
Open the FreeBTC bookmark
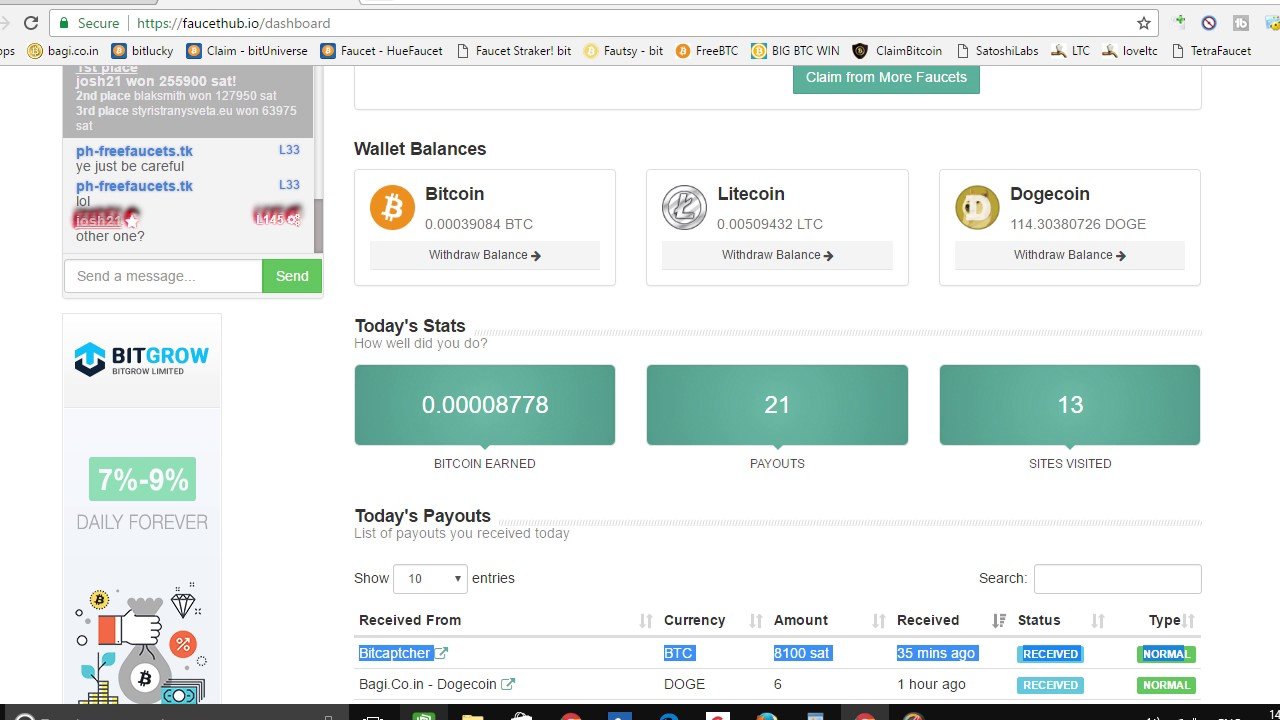point(707,51)
